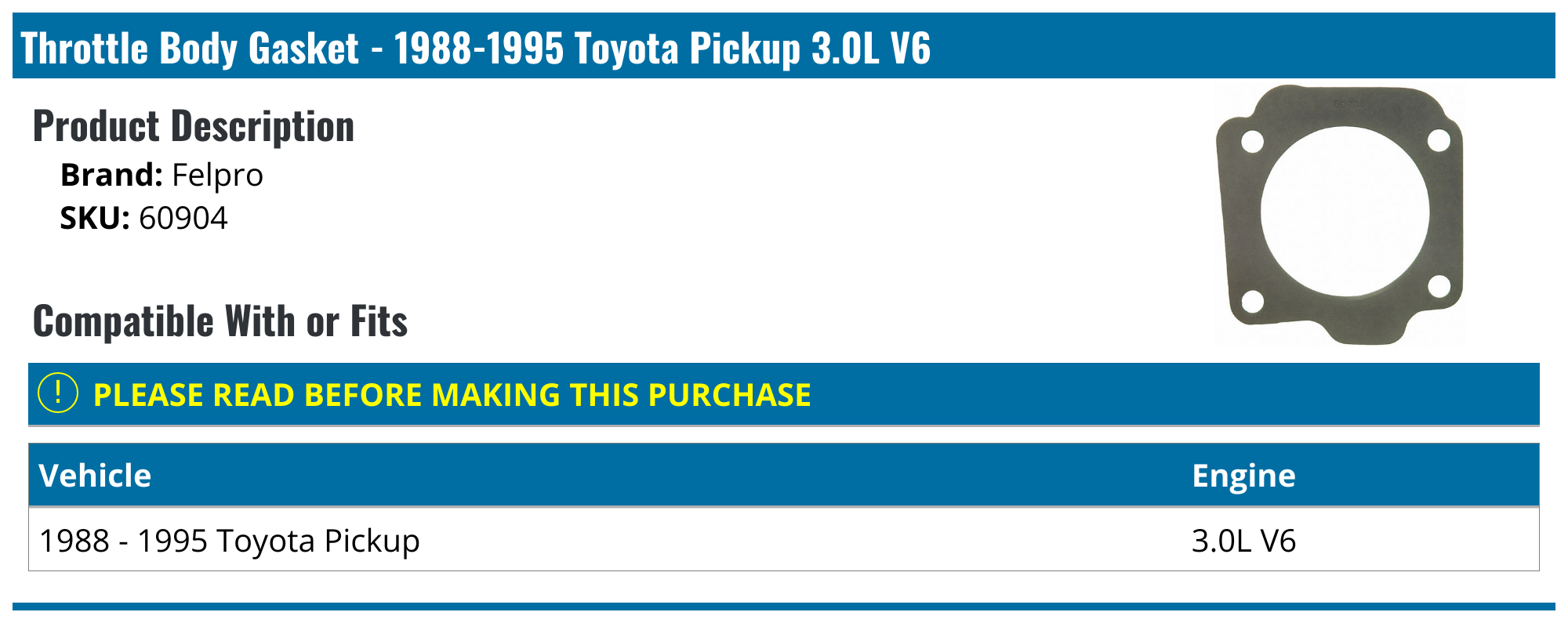Click the large center bore of the gasket
Image resolution: width=1568 pixels, height=623 pixels.
click(x=1345, y=212)
